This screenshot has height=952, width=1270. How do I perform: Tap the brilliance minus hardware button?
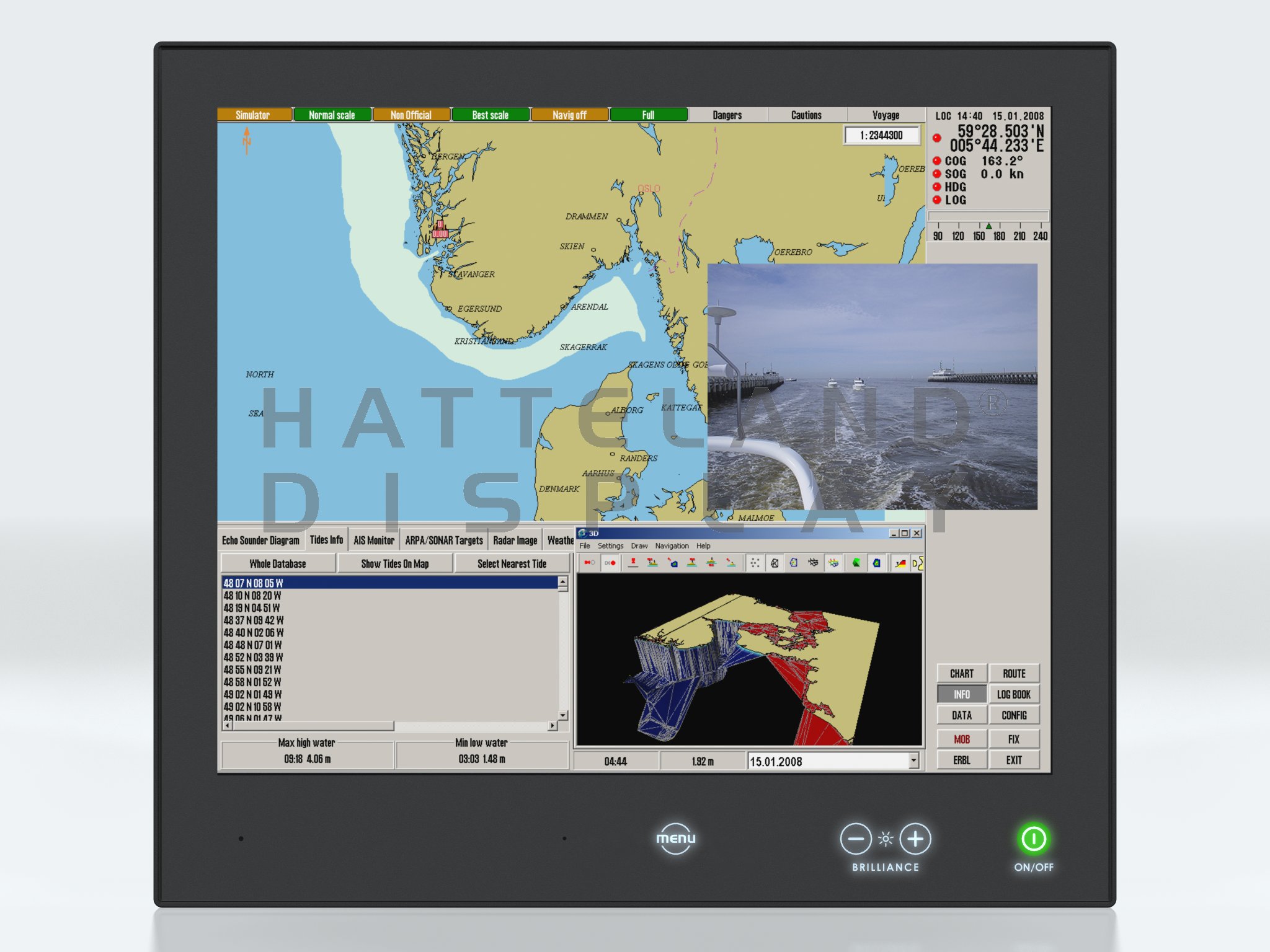point(855,839)
